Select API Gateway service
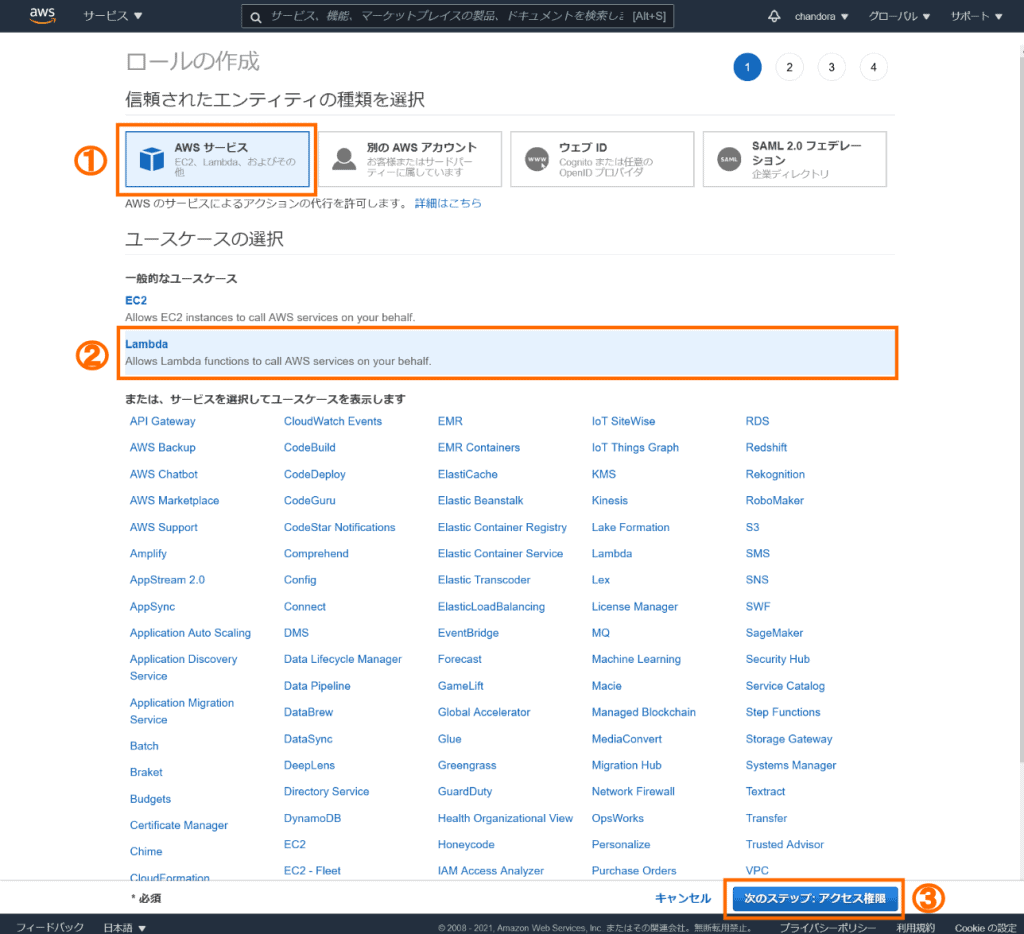This screenshot has width=1024, height=934. [163, 421]
